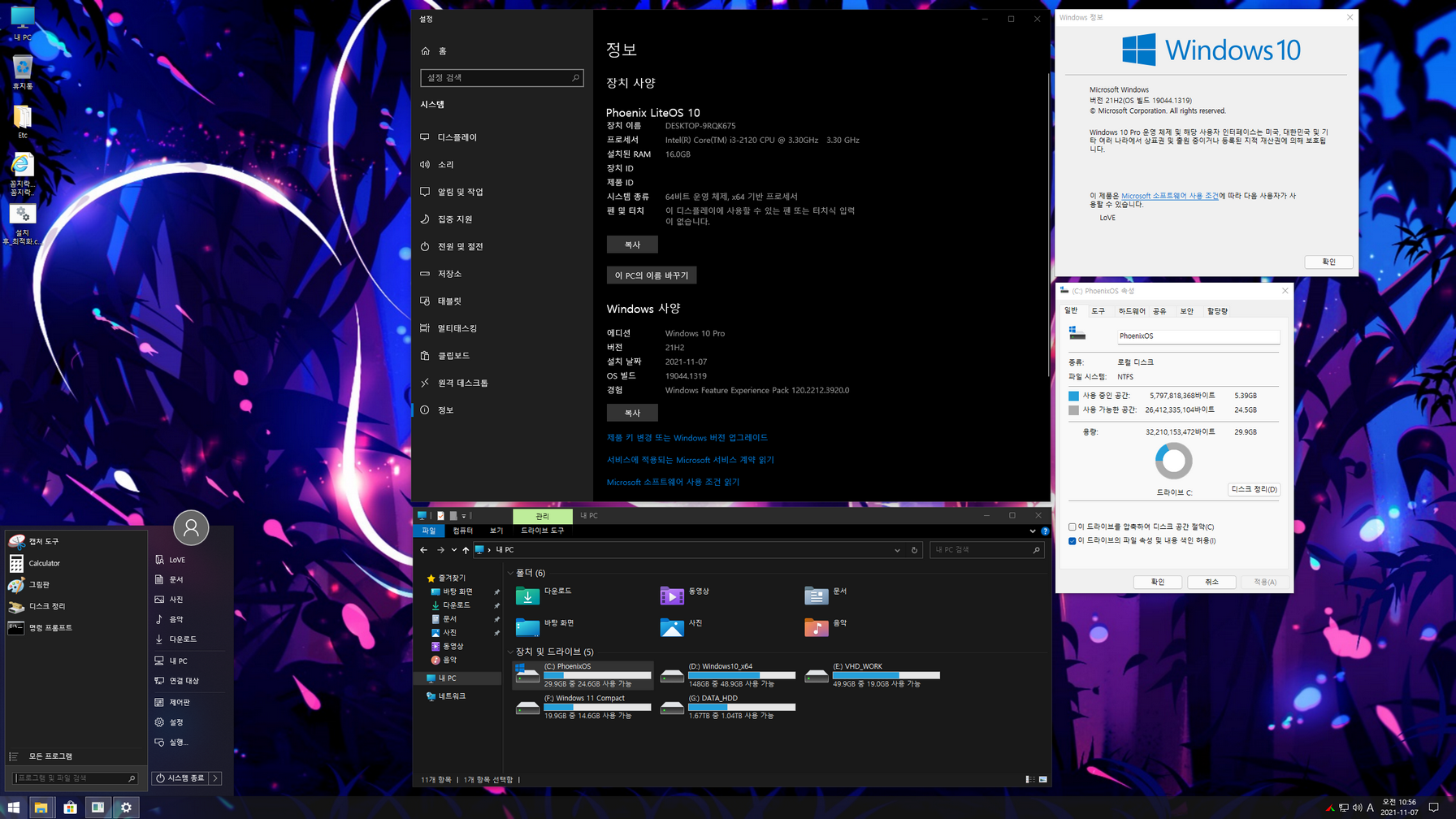Click the 내 PC 검색 Explorer search box
1456x819 pixels.
[986, 550]
